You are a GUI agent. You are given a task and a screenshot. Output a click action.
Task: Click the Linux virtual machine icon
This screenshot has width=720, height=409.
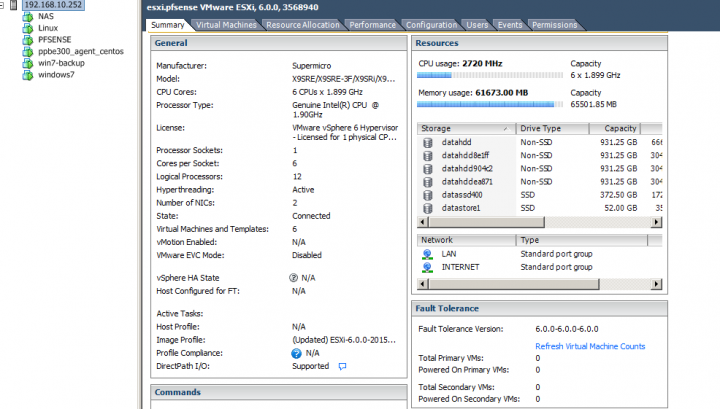[x=28, y=28]
